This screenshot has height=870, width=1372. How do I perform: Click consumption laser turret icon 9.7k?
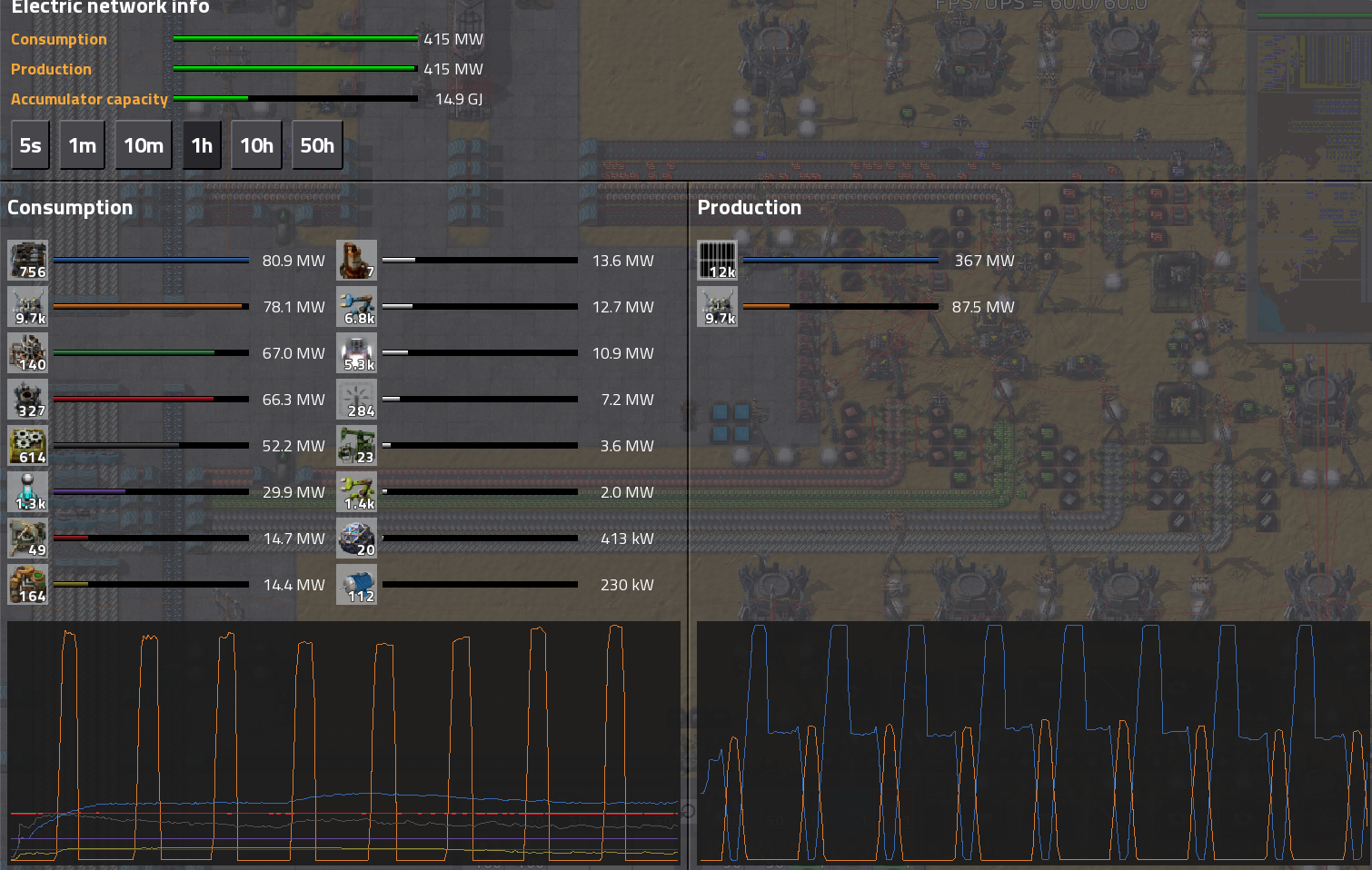tap(28, 307)
